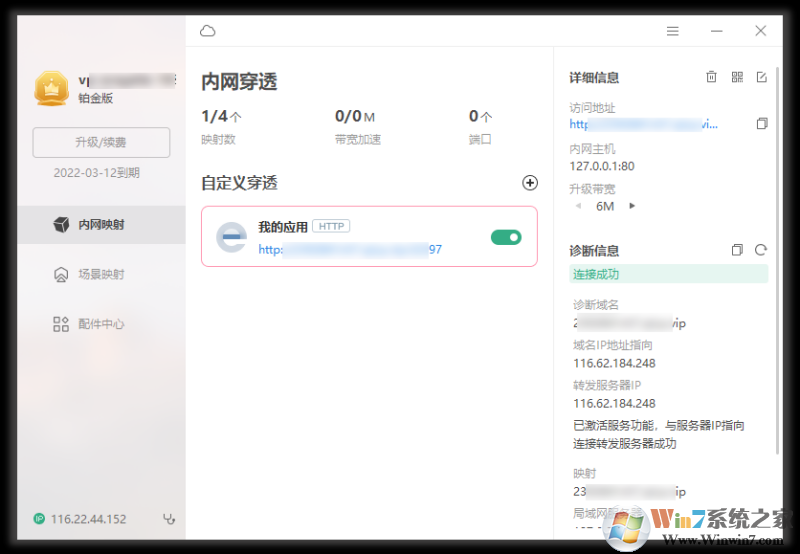Decrease bandwidth with left arrow beside 6M
This screenshot has height=554, width=800.
[577, 206]
